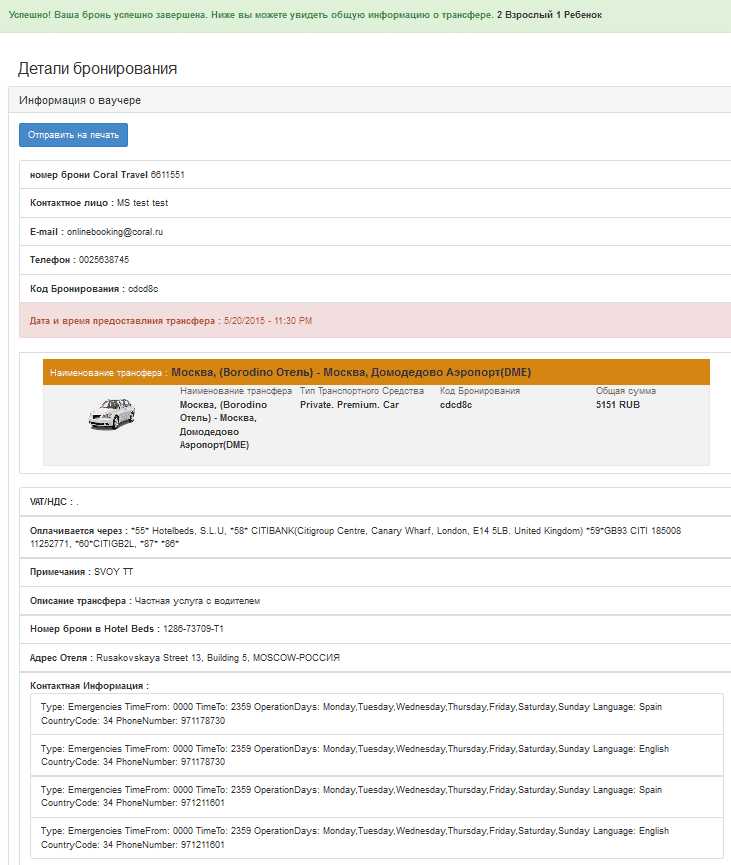Image resolution: width=731 pixels, height=865 pixels.
Task: Click the total amount 5151 RUB
Action: tap(618, 404)
